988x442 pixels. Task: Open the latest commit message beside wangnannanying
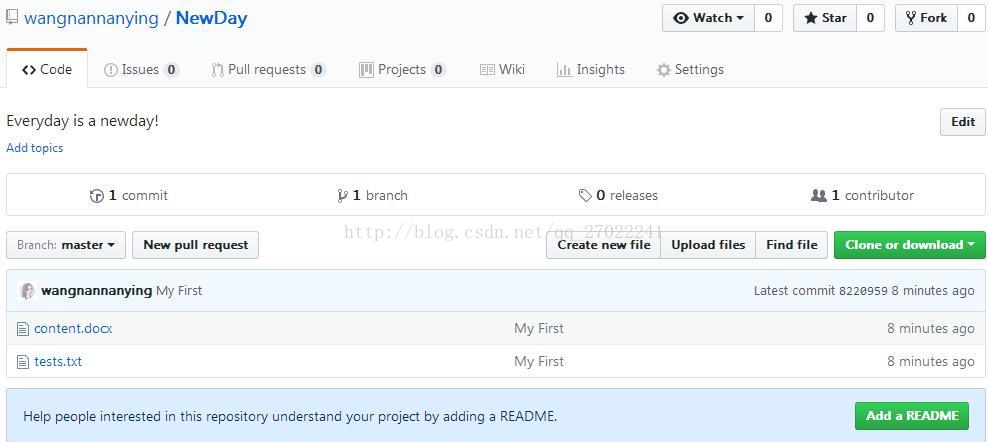pos(180,291)
